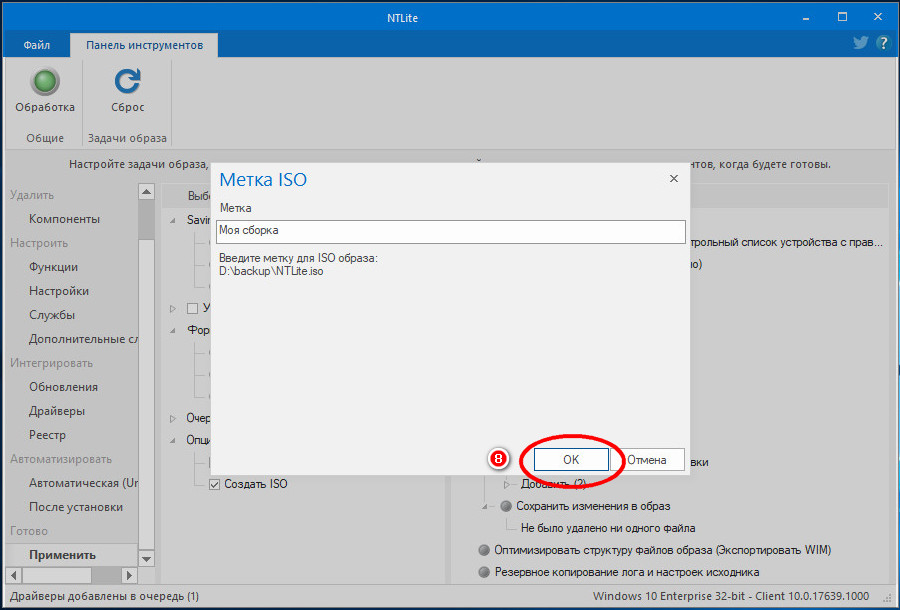
Task: Click the sidebar horizontal scrollbar thumb
Action: pyautogui.click(x=57, y=574)
